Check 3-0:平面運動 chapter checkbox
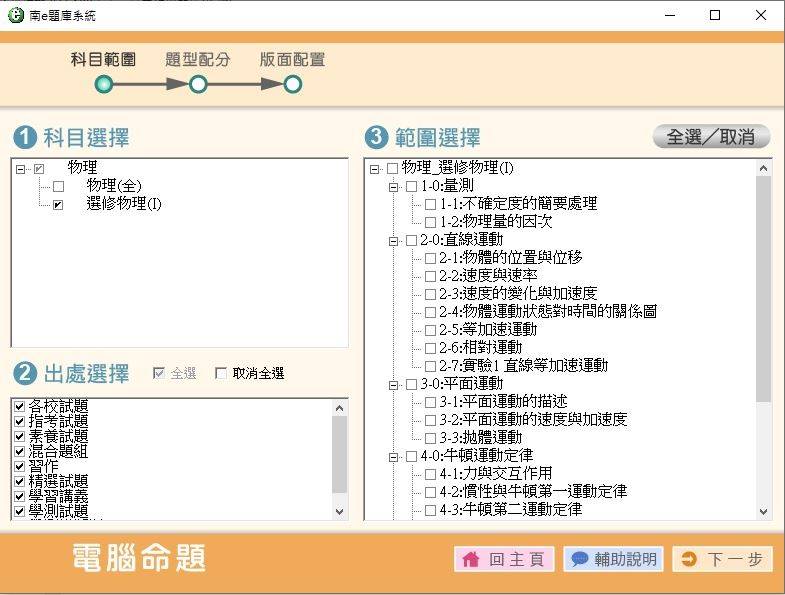Screen dimensions: 785x595 tap(412, 384)
